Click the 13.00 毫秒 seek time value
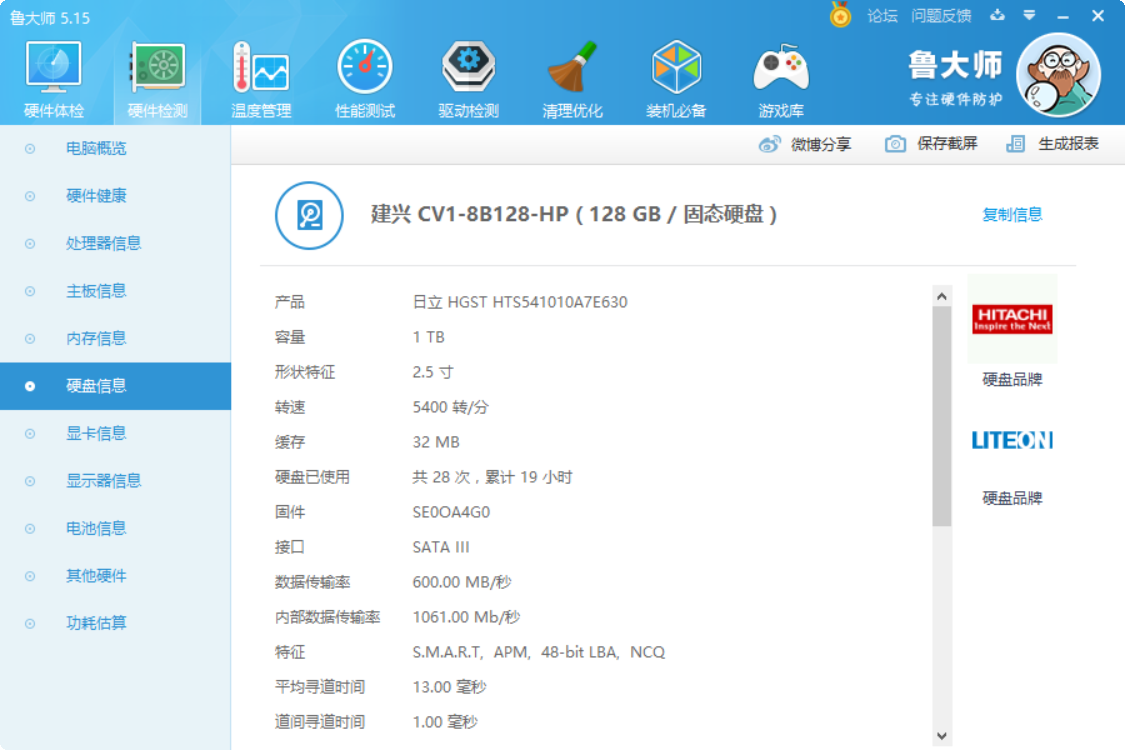Screen dimensions: 1125x750 tap(449, 688)
